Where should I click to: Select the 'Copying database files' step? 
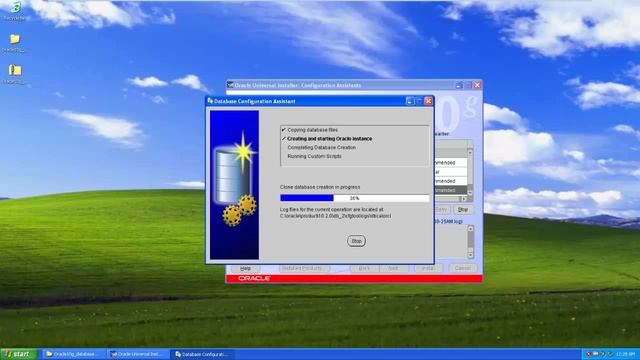[313, 130]
